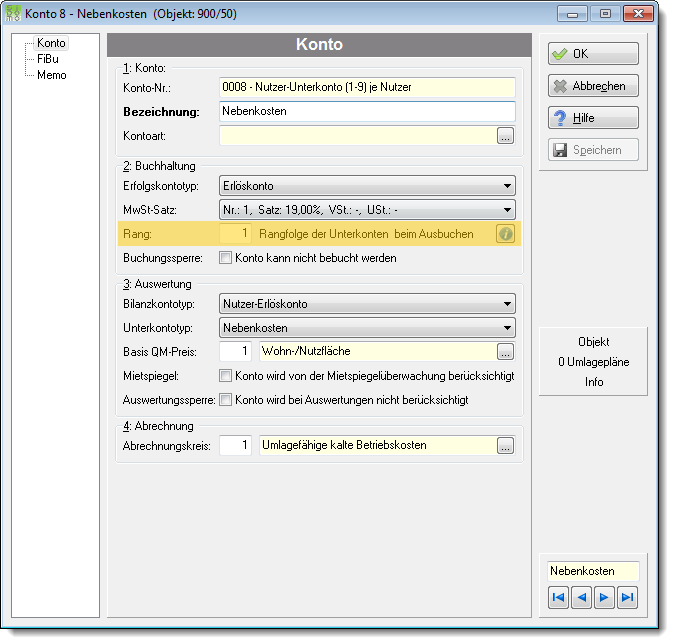Open the Kontoart browse (...) button
Screen dimensions: 674x644
tap(505, 136)
